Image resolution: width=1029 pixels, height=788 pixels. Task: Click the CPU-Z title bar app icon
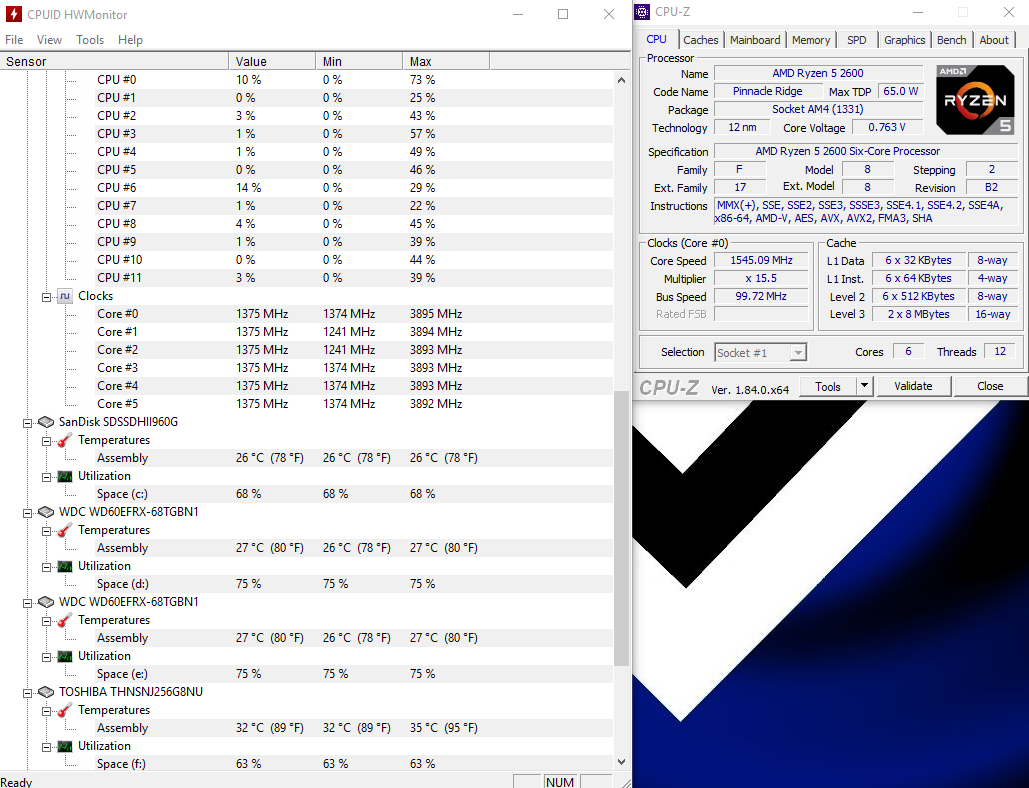642,12
